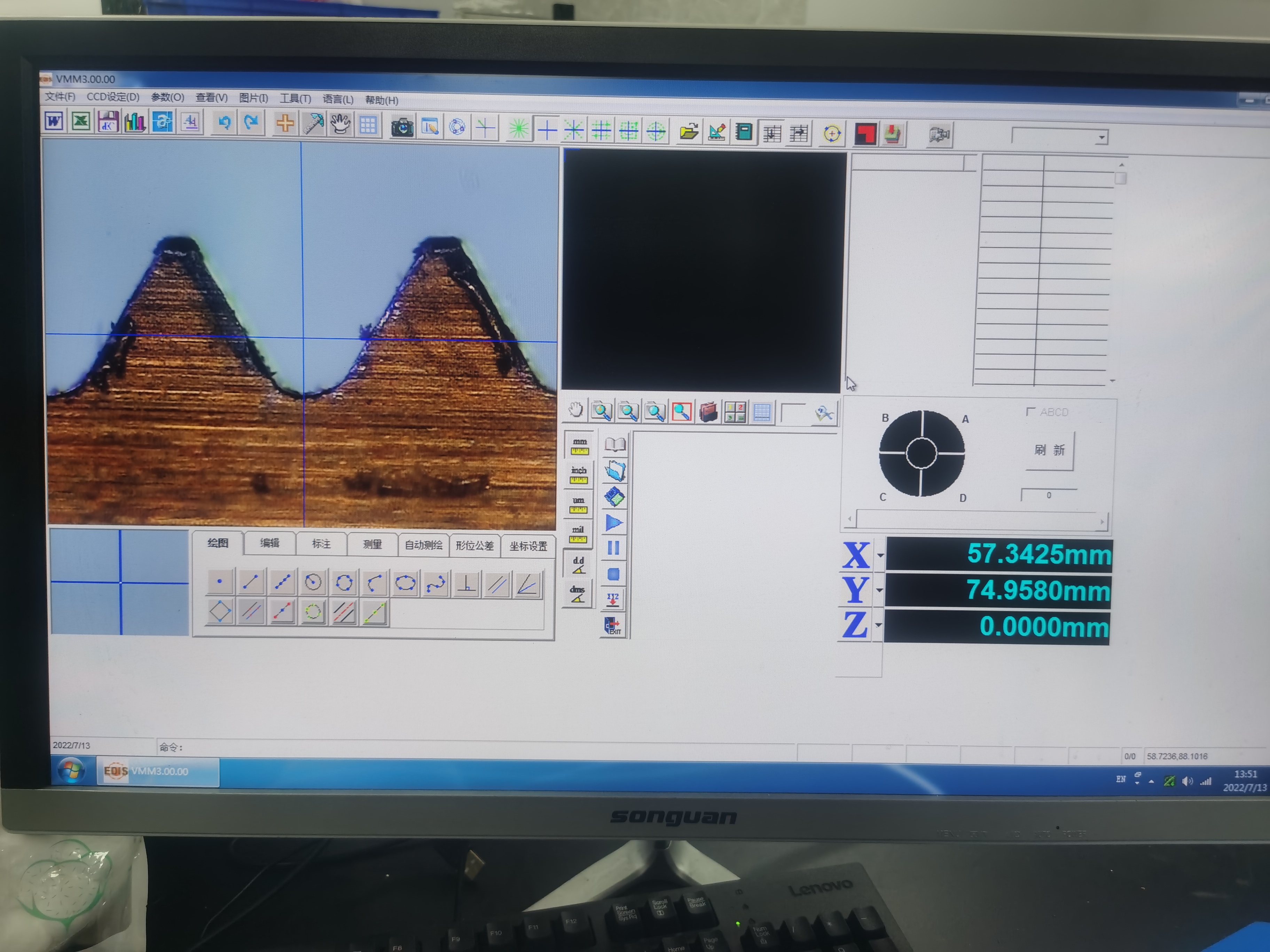1270x952 pixels.
Task: Select the three-point arc tool
Action: click(374, 583)
